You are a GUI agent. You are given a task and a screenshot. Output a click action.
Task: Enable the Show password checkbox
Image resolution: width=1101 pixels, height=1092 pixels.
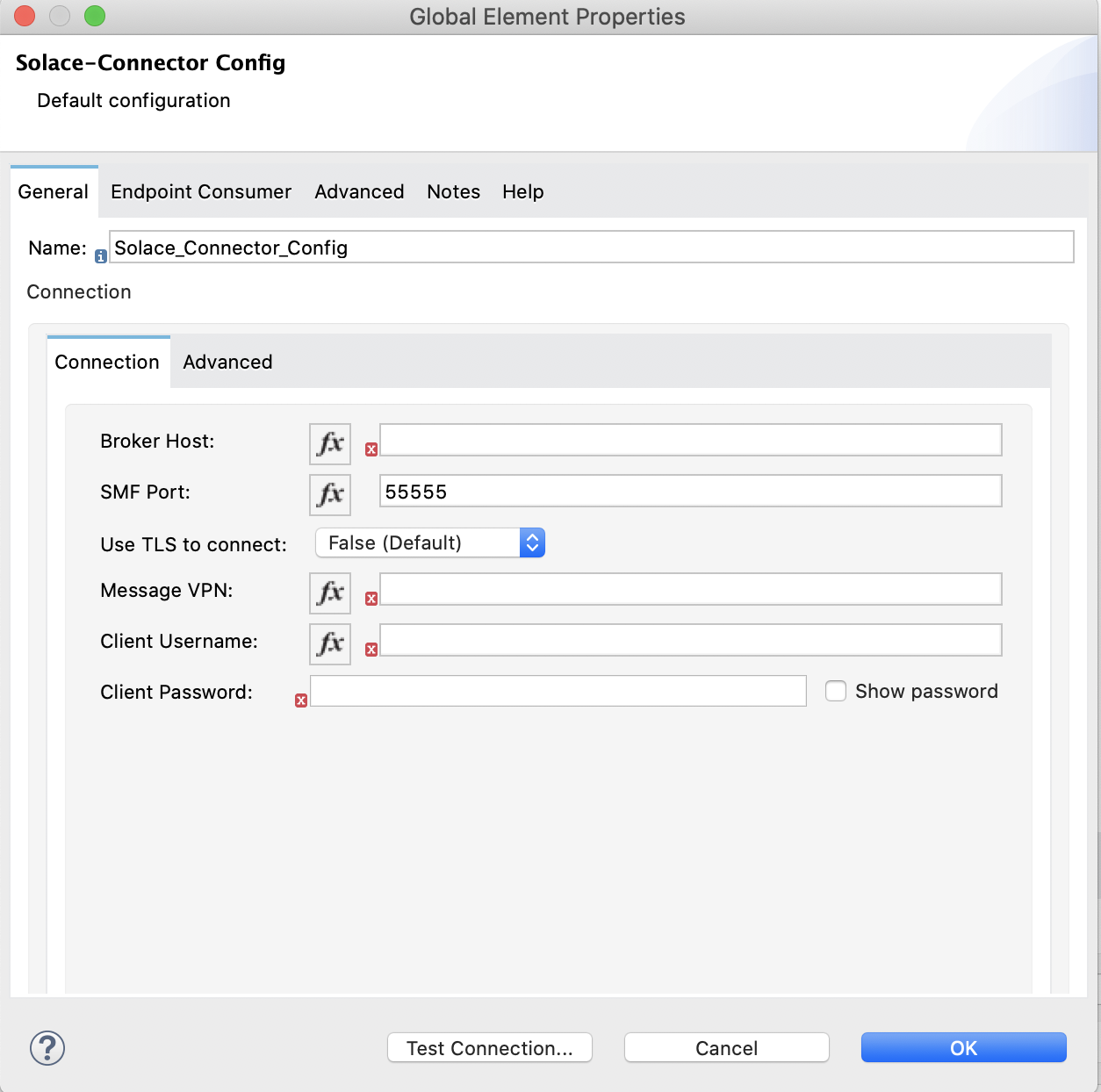(x=836, y=692)
